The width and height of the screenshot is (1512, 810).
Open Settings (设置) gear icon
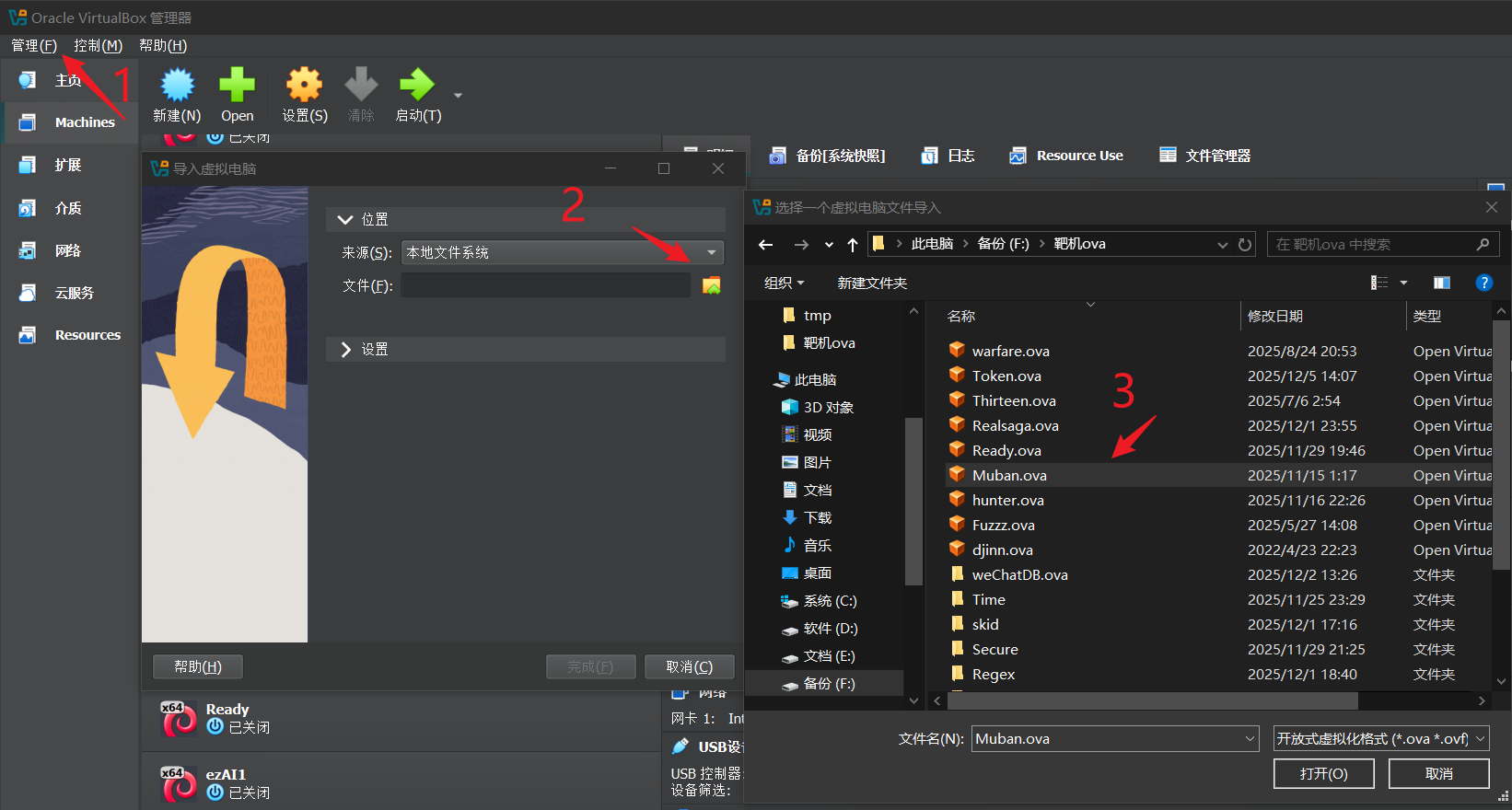tap(304, 86)
